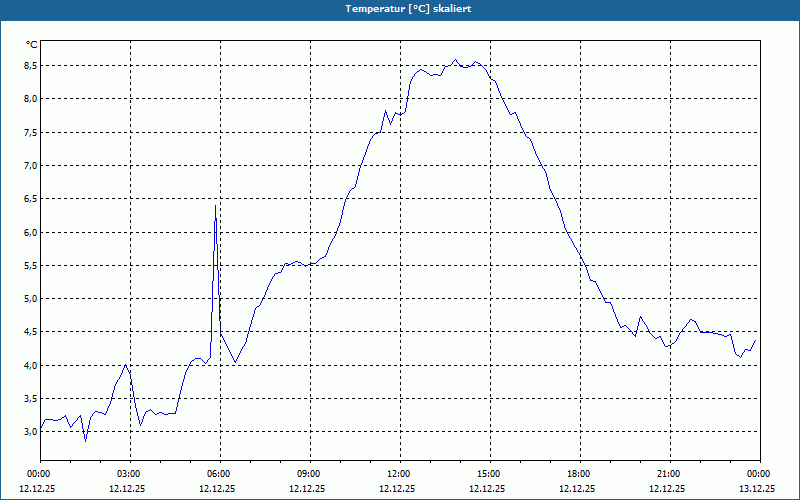Click '12.12.25' date below '09:00'
Image resolution: width=800 pixels, height=500 pixels.
click(307, 488)
